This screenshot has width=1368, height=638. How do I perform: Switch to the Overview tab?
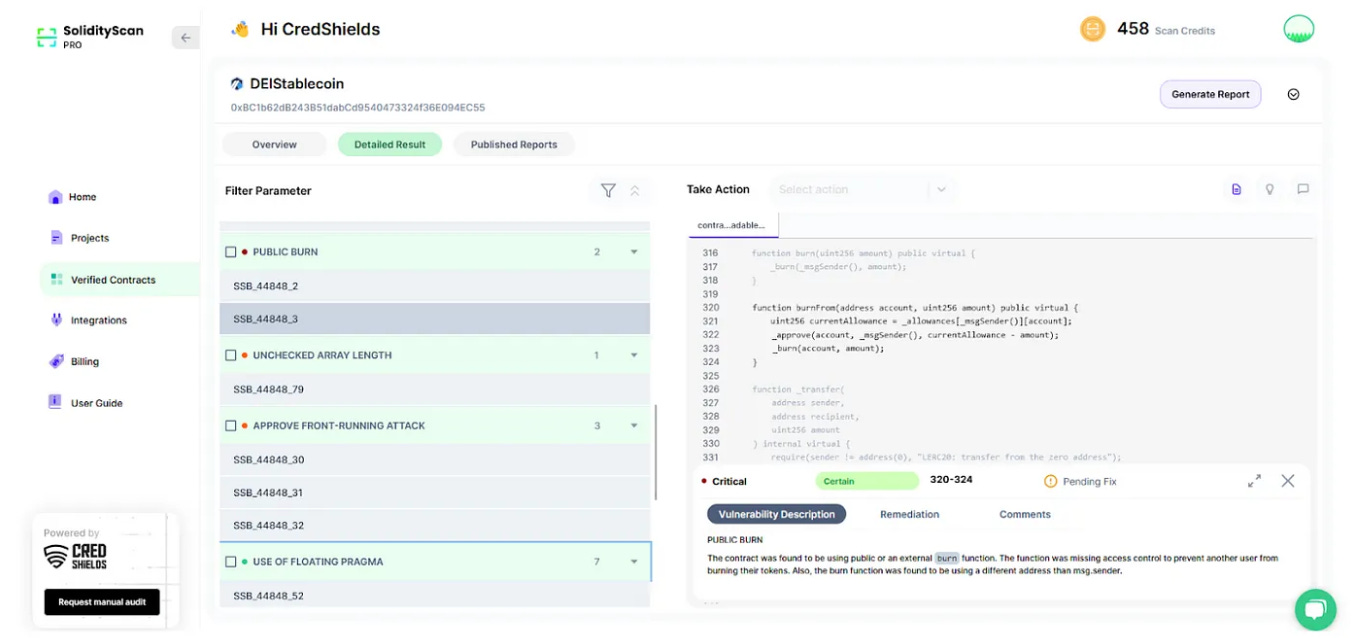pyautogui.click(x=274, y=144)
